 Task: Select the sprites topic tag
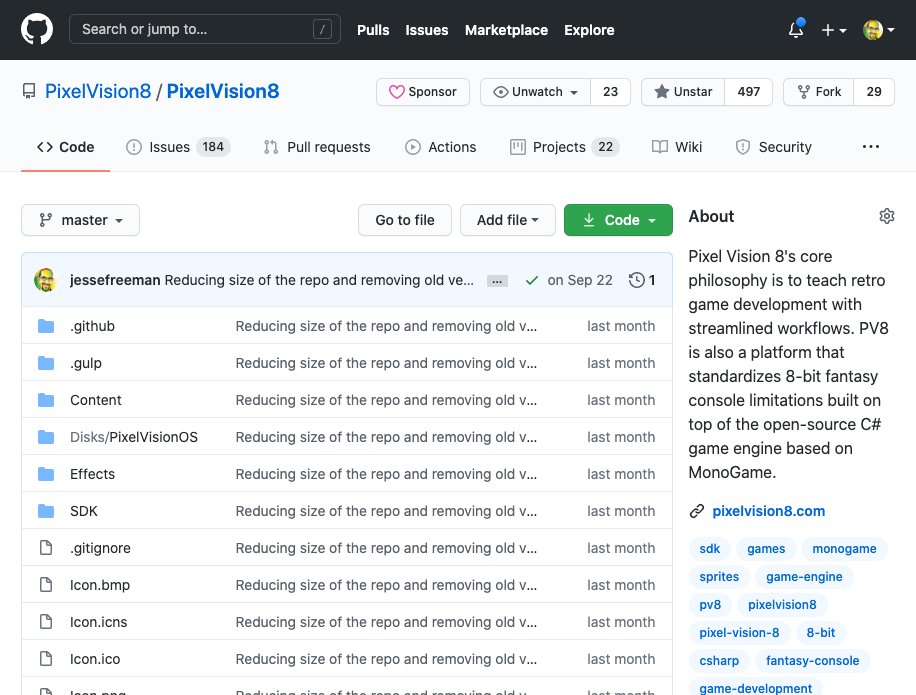click(x=719, y=577)
